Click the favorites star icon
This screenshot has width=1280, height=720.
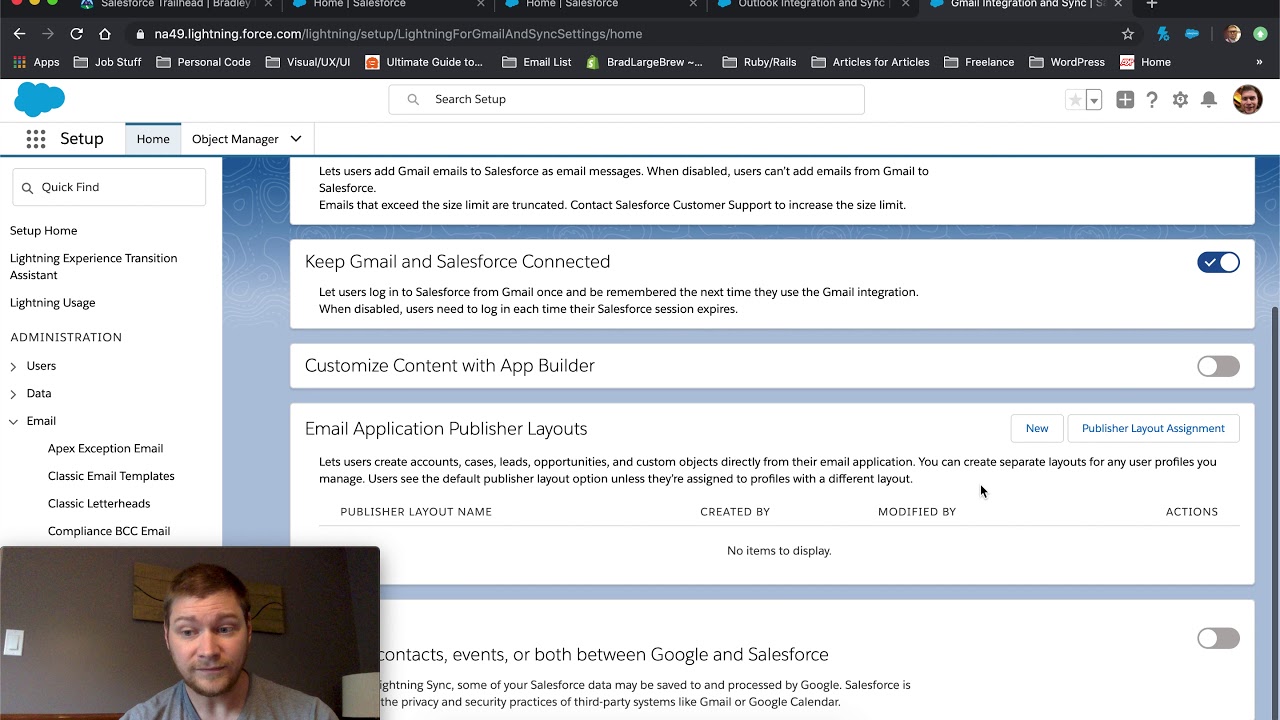coord(1075,100)
